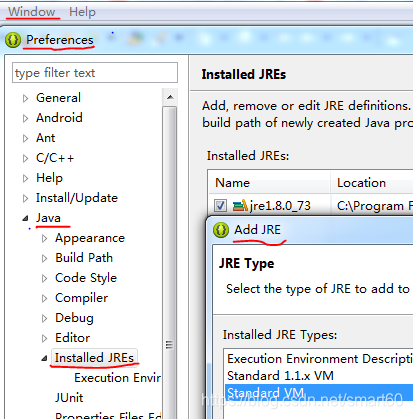Select Standard VM JRE type
The width and height of the screenshot is (413, 419).
pyautogui.click(x=319, y=393)
